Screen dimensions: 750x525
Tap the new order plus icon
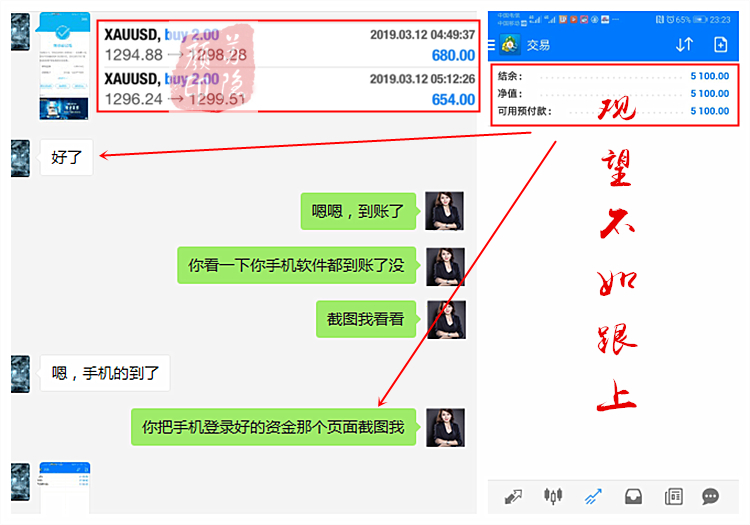720,44
